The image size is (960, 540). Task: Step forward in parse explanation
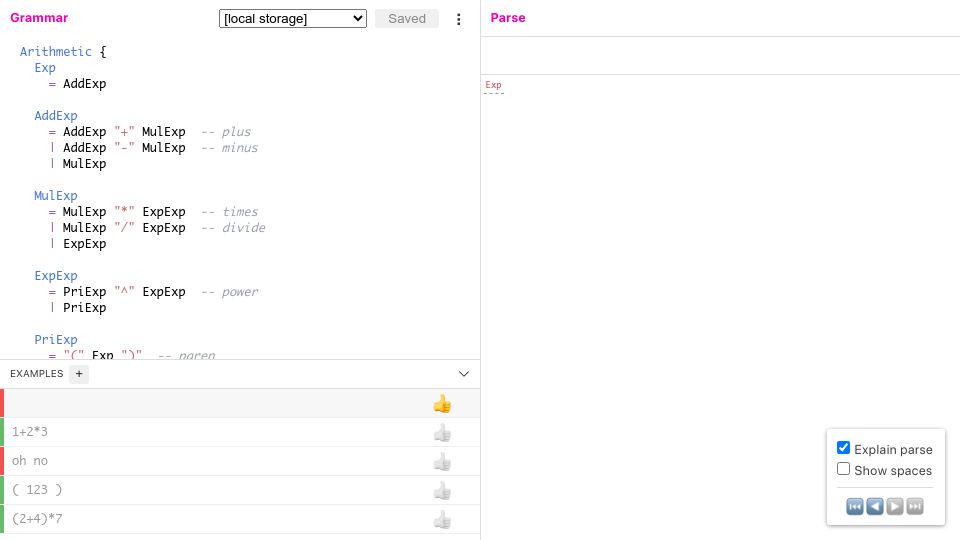[895, 506]
